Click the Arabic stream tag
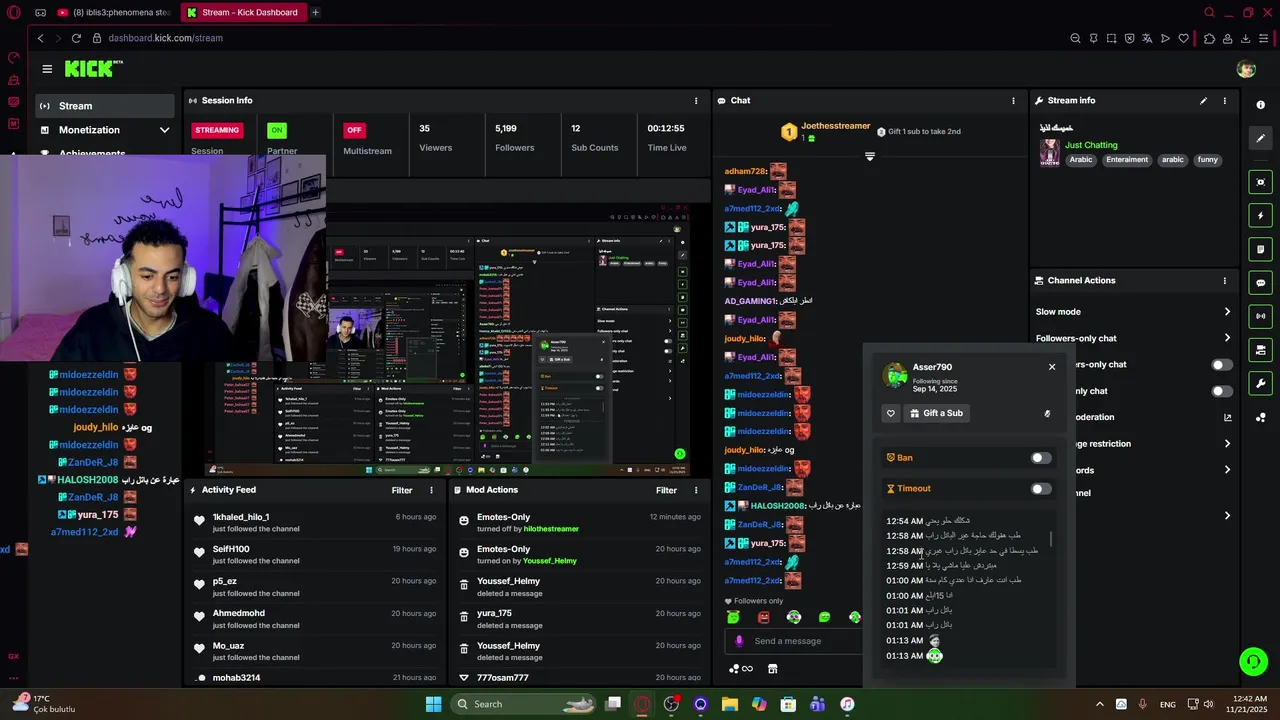Screen dimensions: 1280x720 1081,160
